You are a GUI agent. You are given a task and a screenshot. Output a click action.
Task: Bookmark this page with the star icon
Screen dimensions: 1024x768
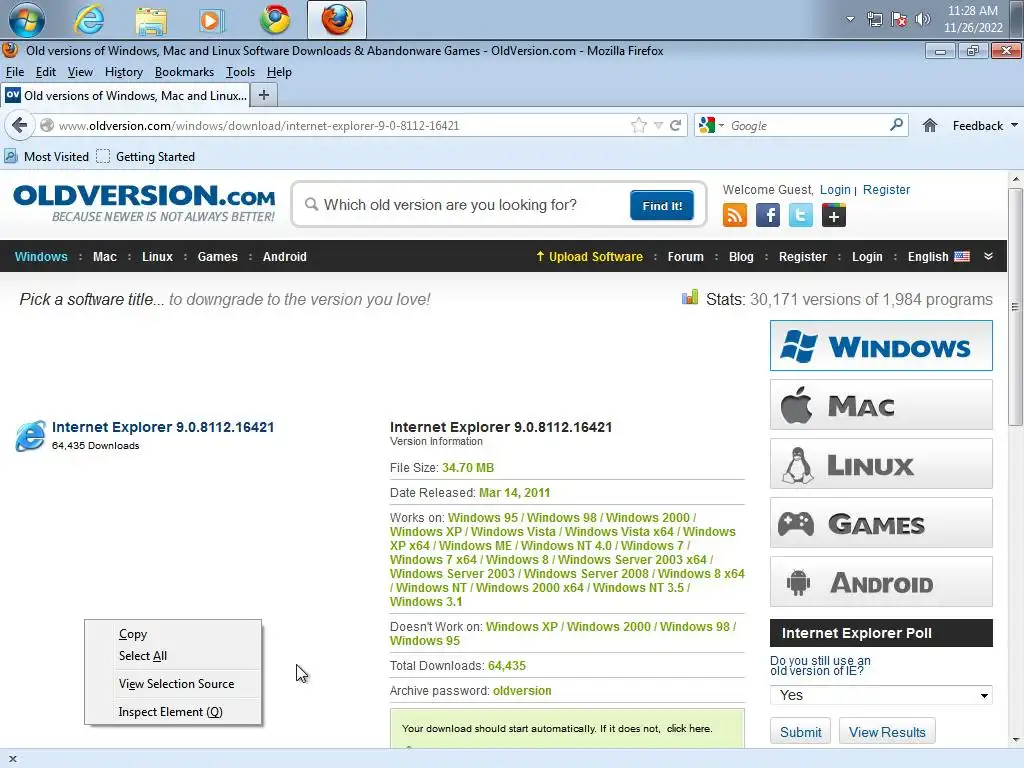[x=639, y=125]
